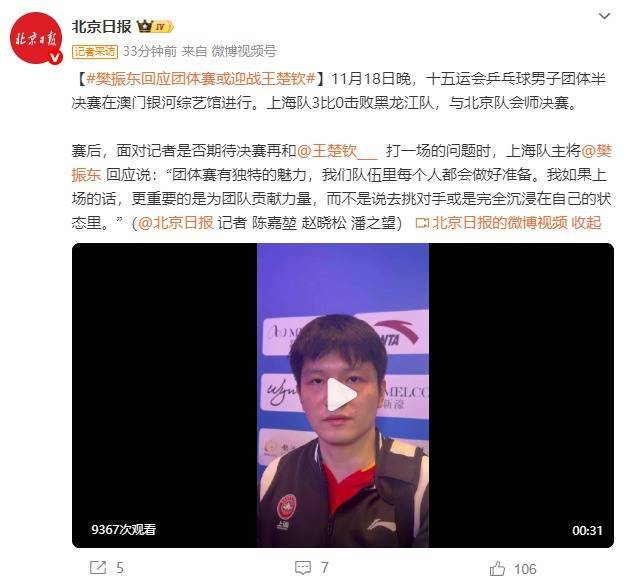Like the post with thumbs-up icon
Image resolution: width=628 pixels, height=586 pixels.
click(497, 569)
